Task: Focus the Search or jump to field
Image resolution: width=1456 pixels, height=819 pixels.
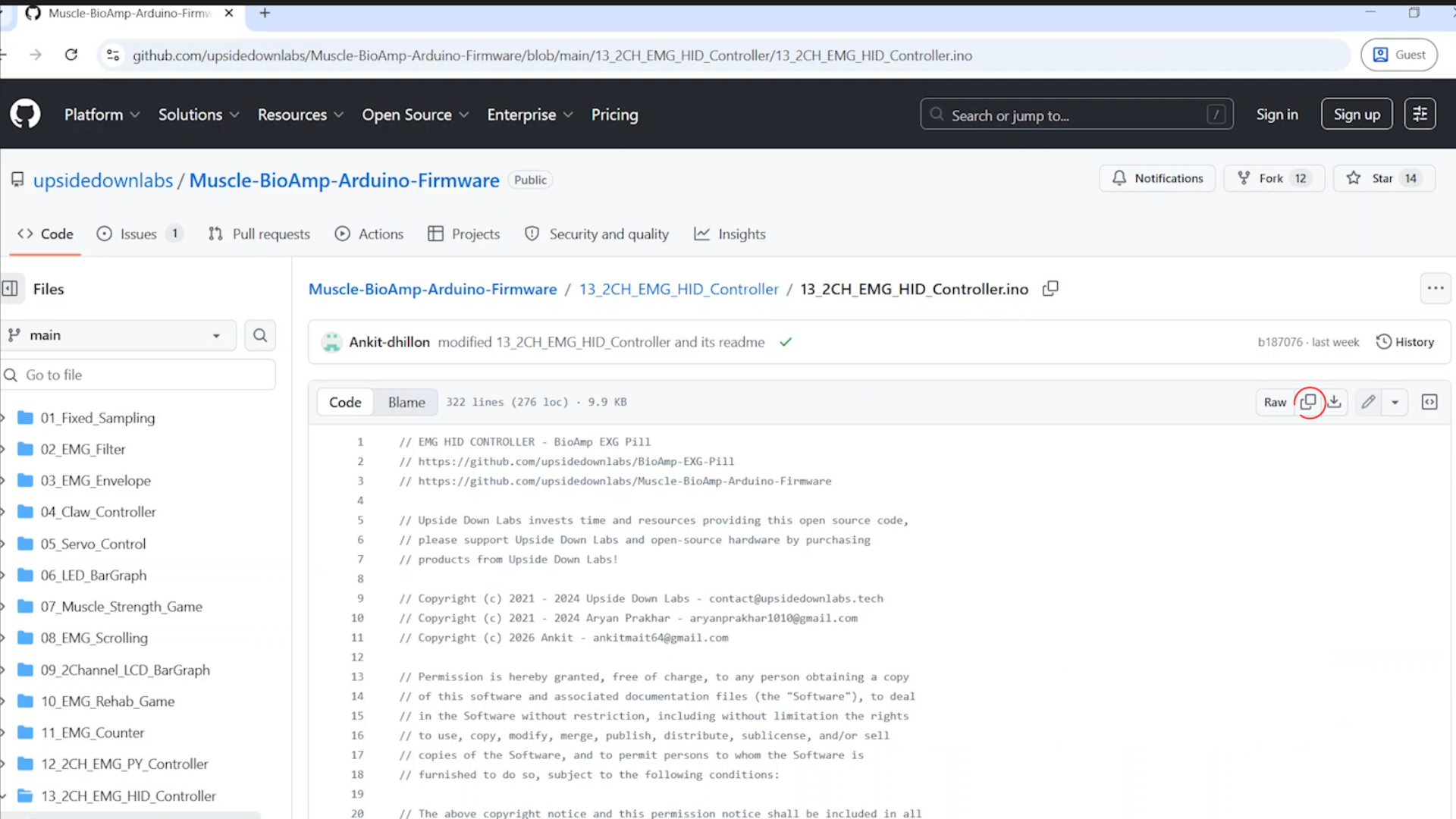Action: click(x=1077, y=115)
